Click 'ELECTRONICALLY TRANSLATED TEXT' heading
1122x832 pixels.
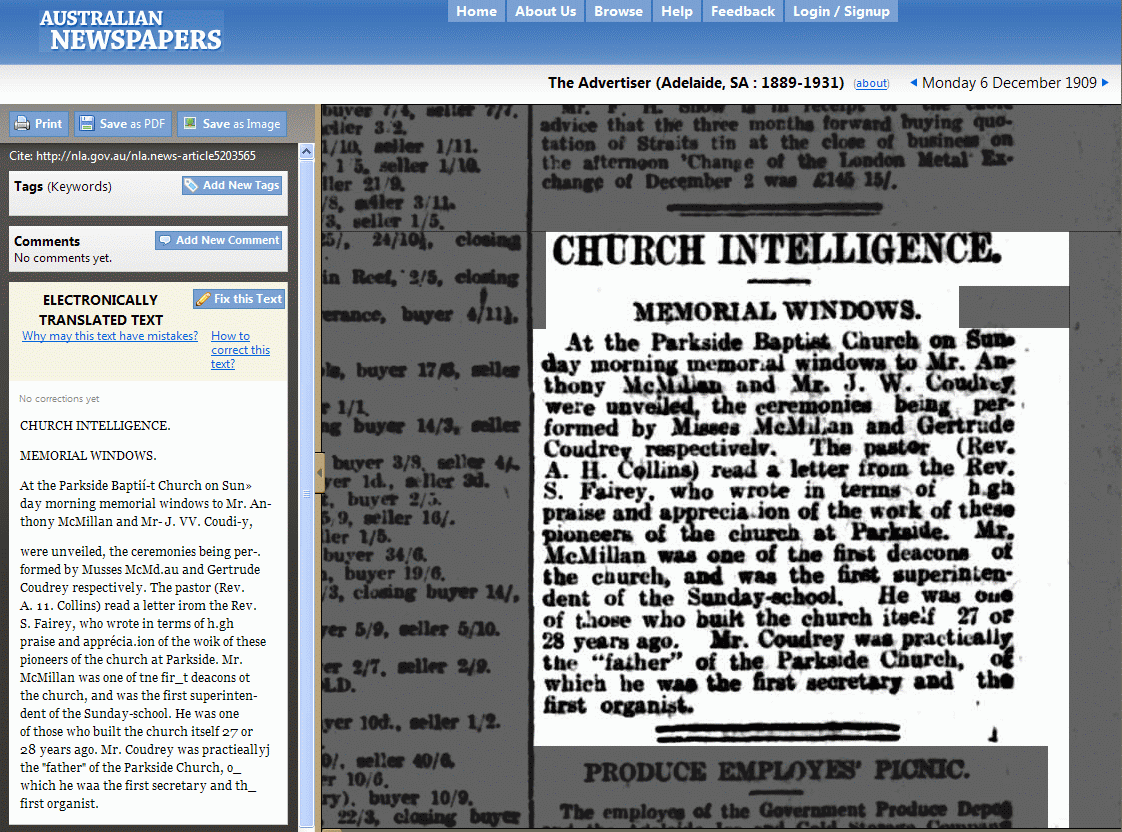tap(101, 310)
